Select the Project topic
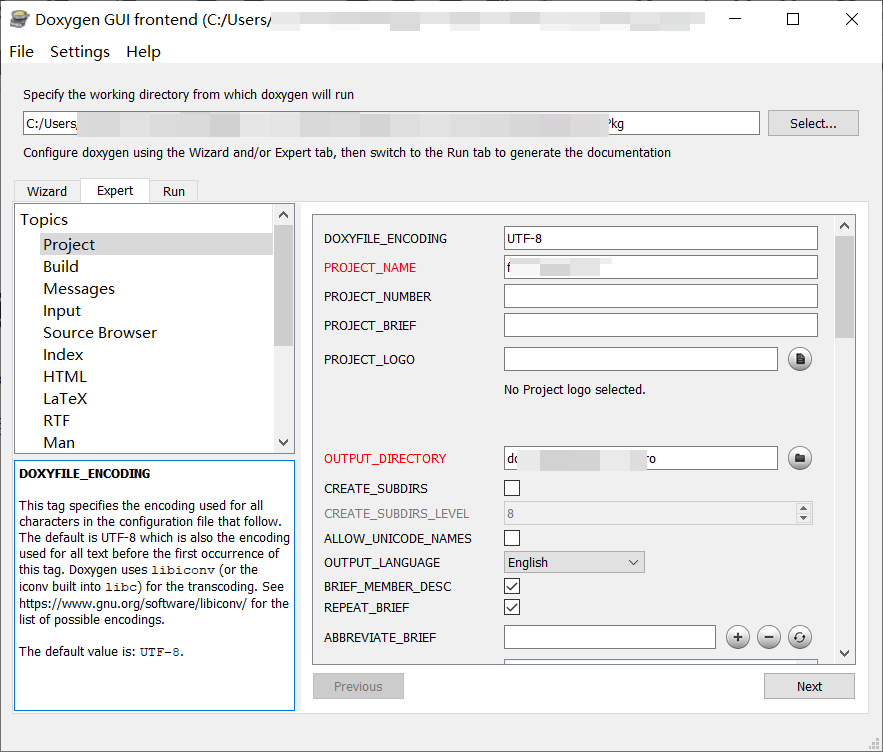The height and width of the screenshot is (752, 883). 156,244
